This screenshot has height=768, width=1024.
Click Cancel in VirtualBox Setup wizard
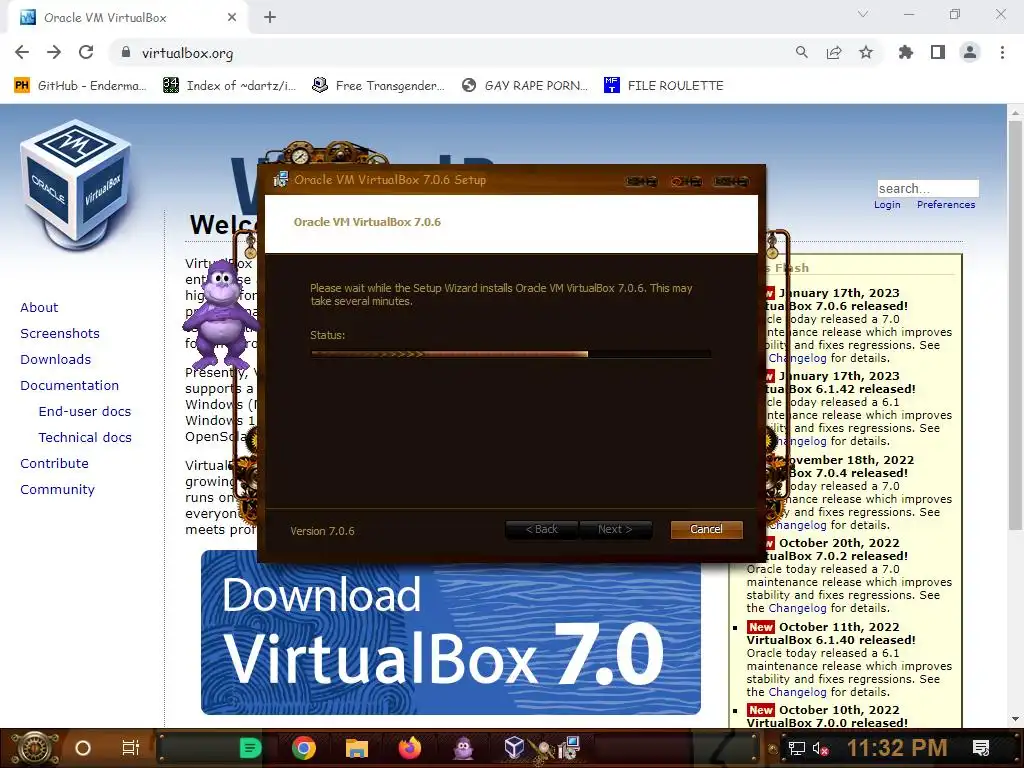(x=707, y=530)
